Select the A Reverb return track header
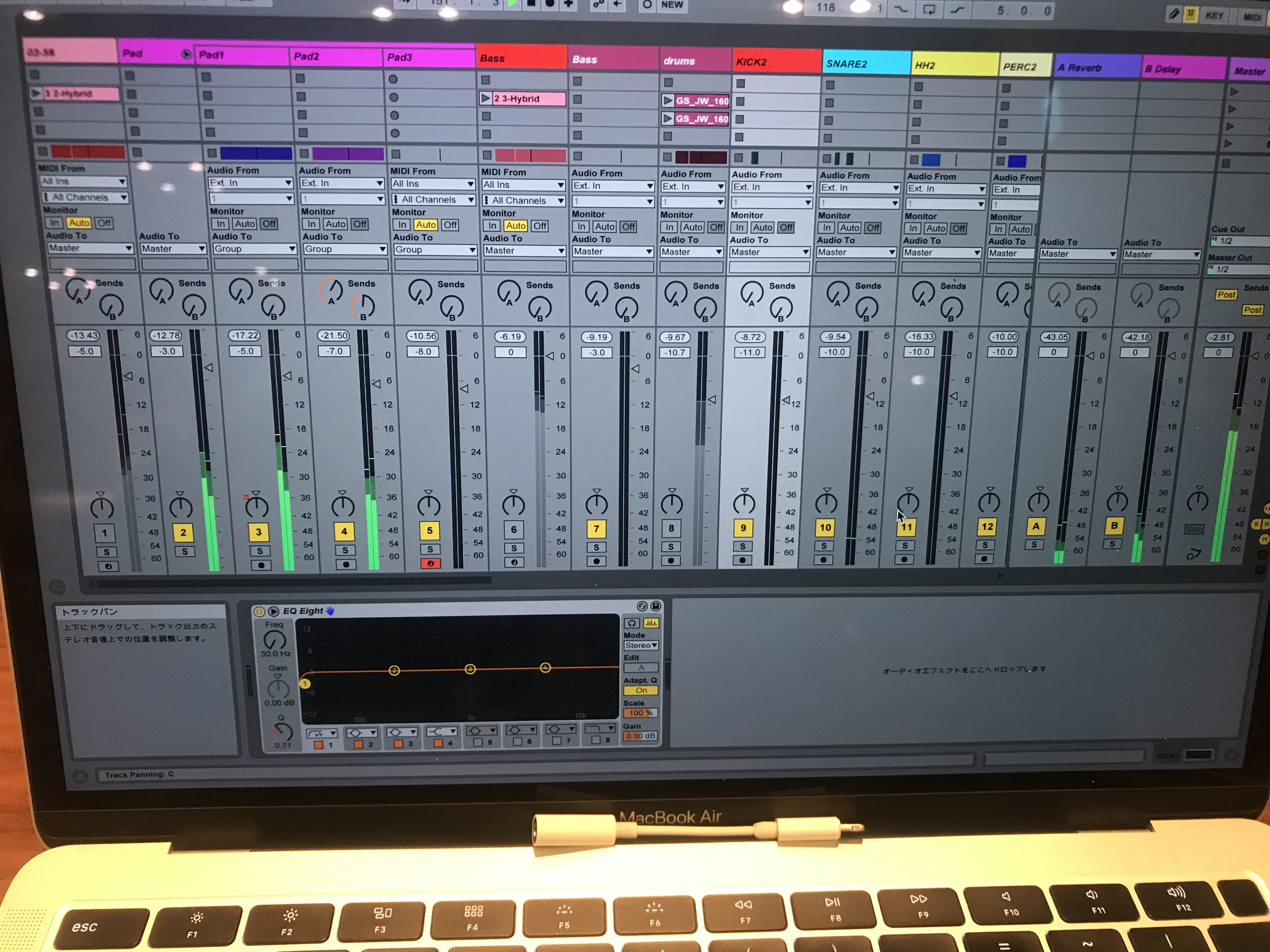This screenshot has width=1270, height=952. point(1097,67)
